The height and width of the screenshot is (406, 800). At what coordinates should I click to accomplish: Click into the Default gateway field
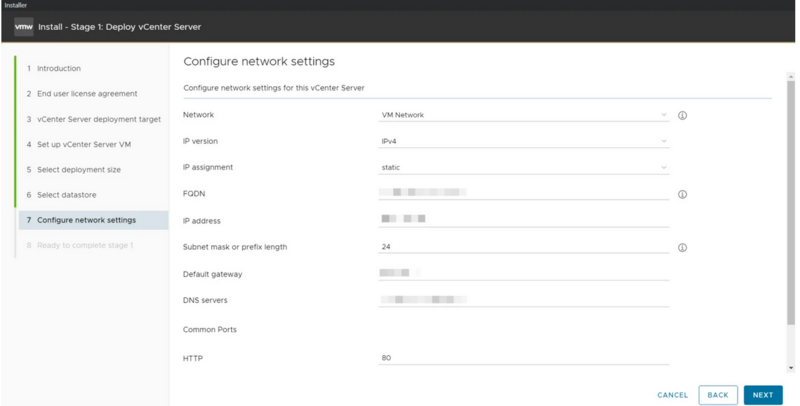click(523, 273)
